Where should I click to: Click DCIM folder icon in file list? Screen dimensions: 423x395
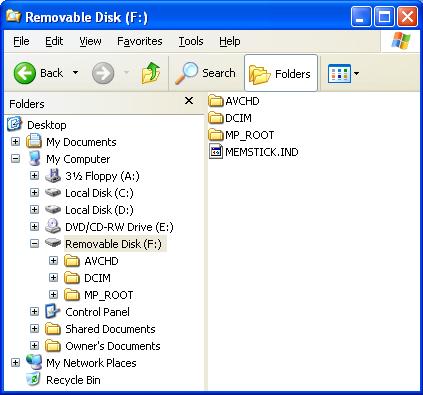(x=216, y=118)
